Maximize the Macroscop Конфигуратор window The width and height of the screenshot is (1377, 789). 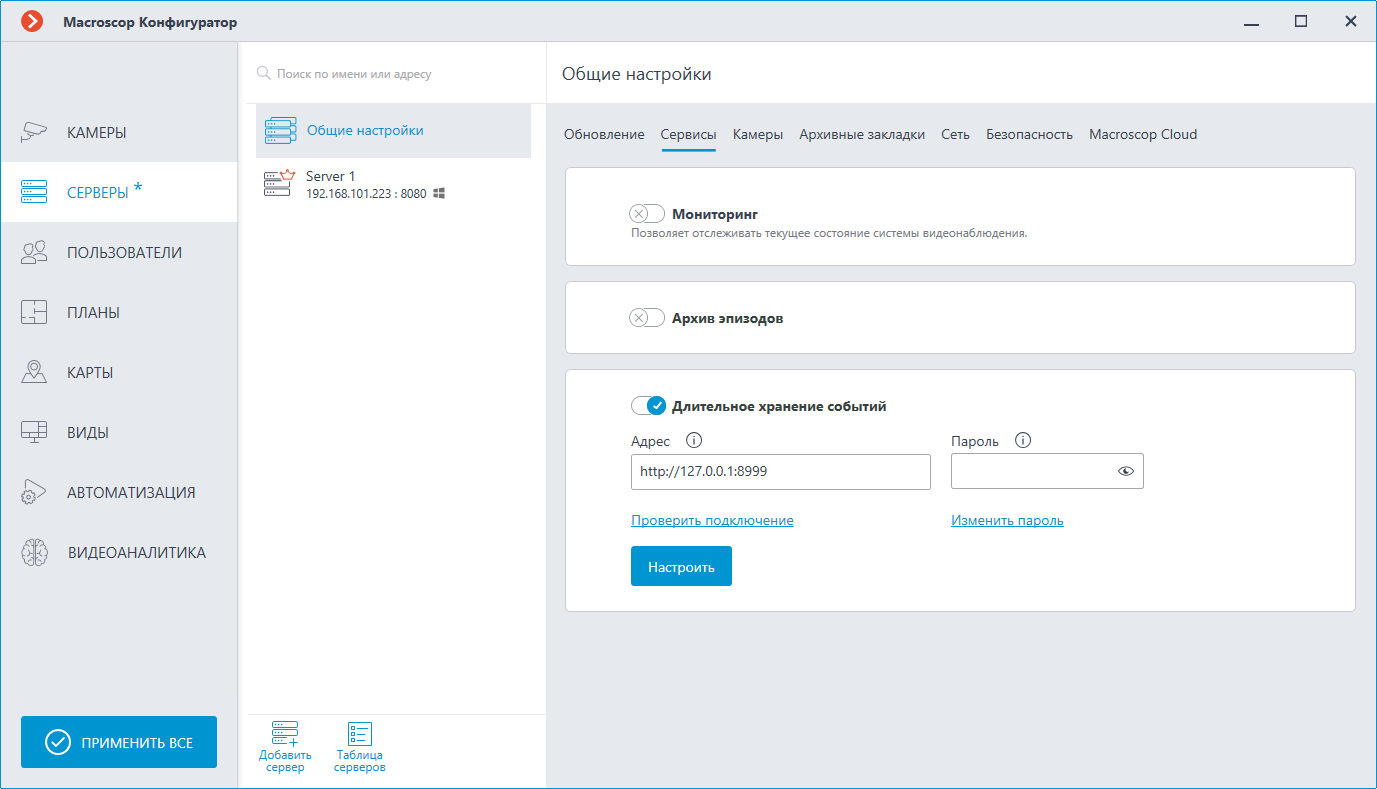click(1301, 21)
